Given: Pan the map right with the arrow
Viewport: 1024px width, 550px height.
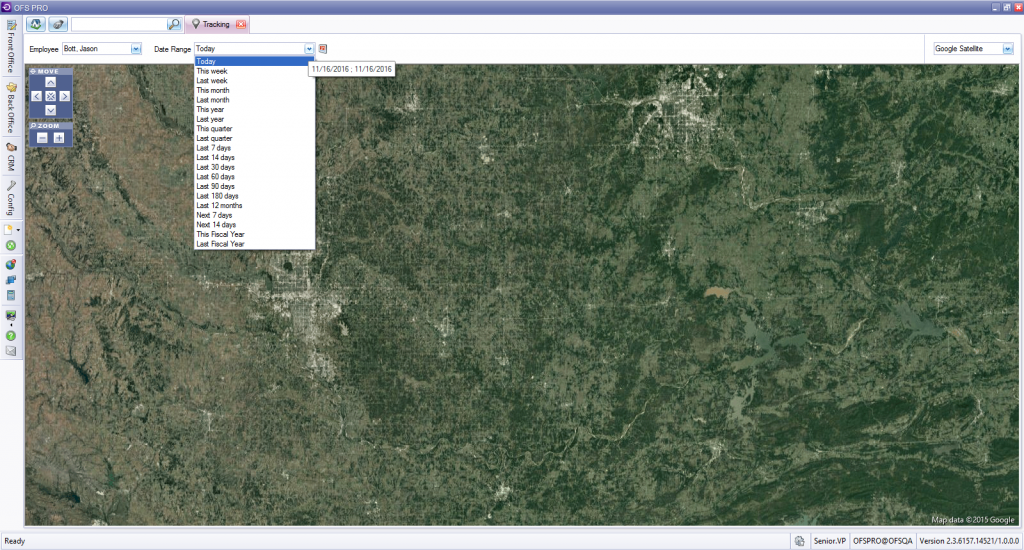Looking at the screenshot, I should 64,96.
